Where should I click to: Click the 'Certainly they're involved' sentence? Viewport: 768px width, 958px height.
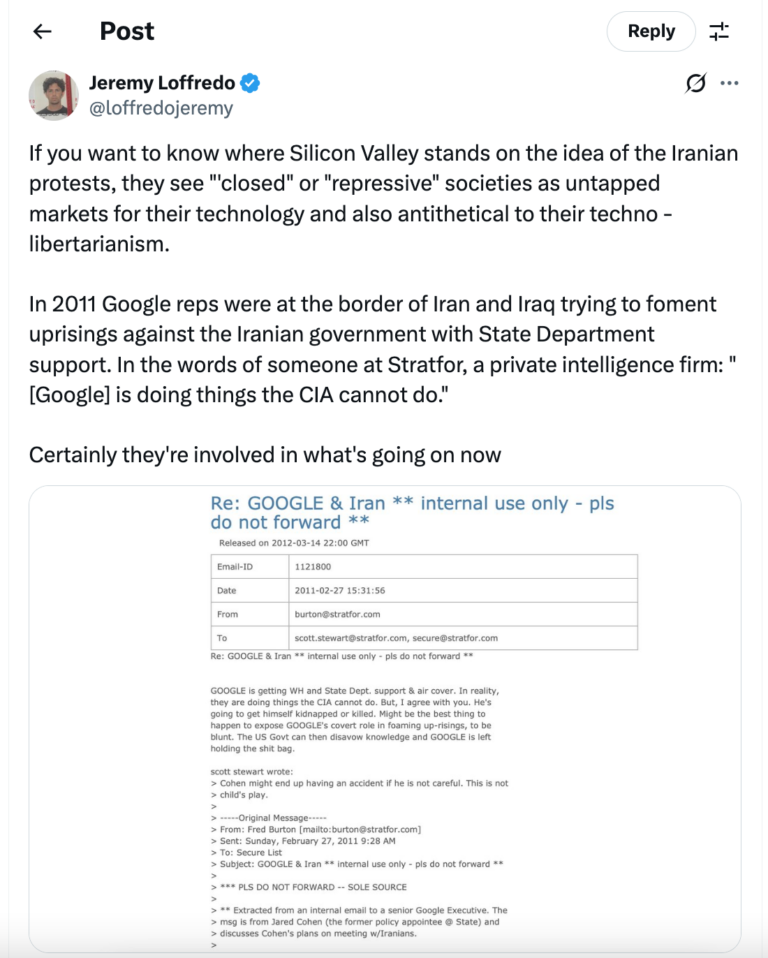click(265, 455)
